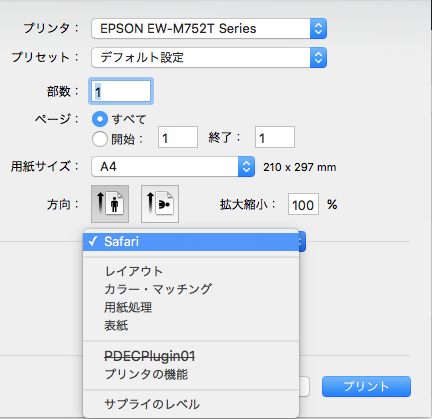
Task: Click the preset selector arrows icon
Action: pos(318,58)
